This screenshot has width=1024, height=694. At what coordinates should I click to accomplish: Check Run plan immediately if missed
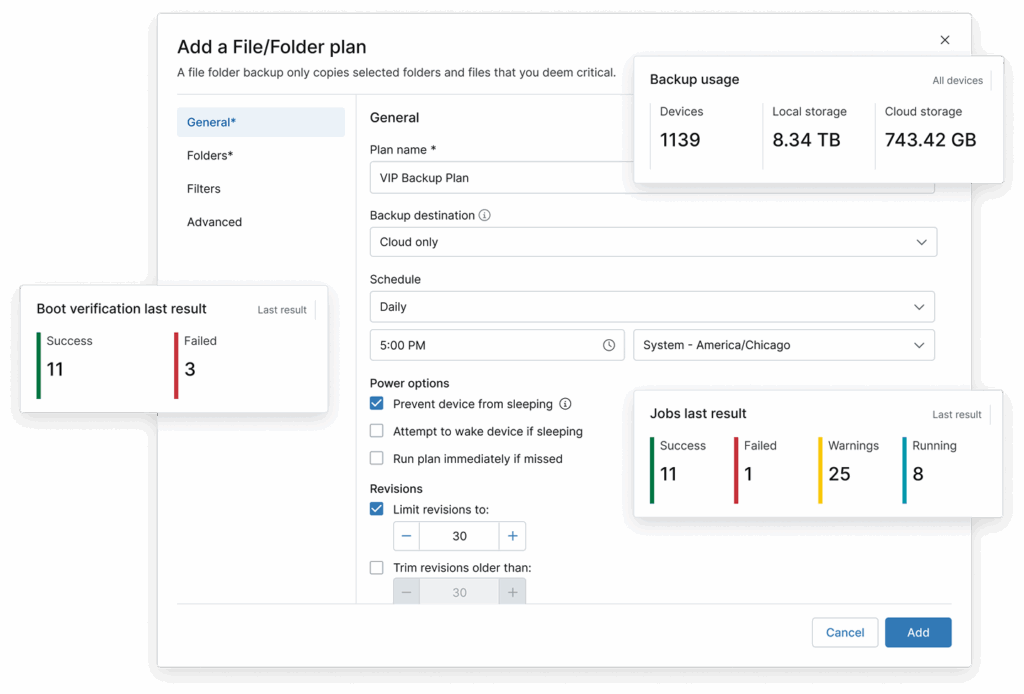coord(377,458)
